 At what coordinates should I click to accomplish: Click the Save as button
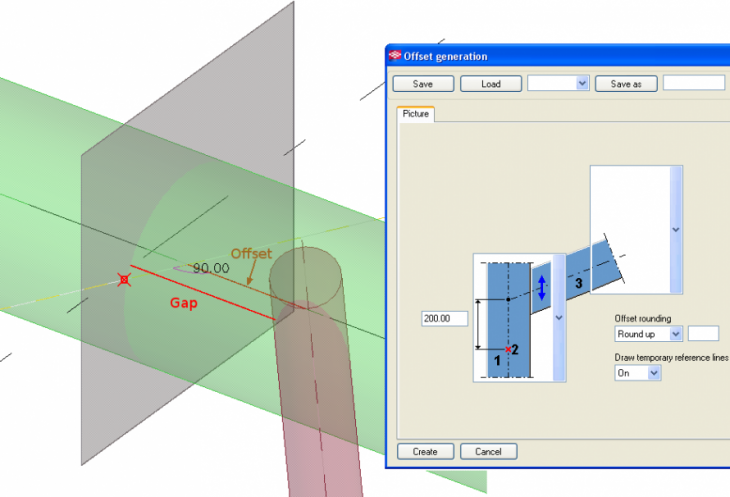[x=626, y=84]
